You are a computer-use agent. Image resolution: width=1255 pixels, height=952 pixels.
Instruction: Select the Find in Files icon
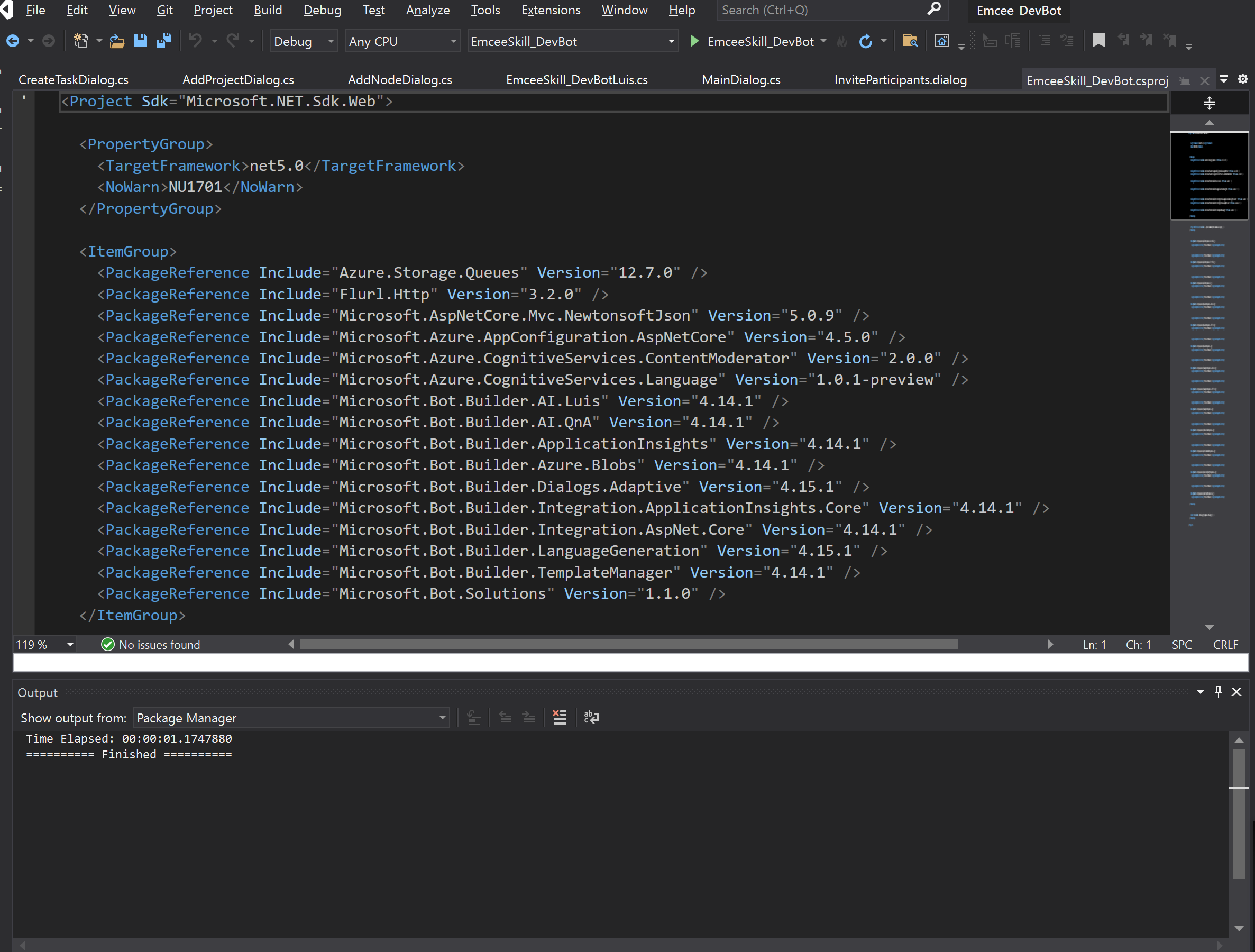click(910, 40)
